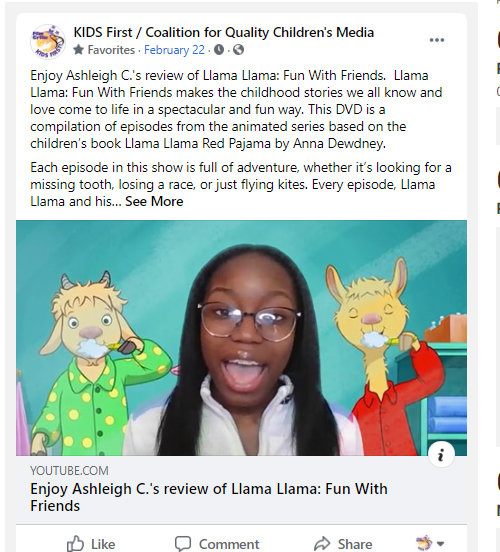Click the speech bubble Comment icon

click(183, 544)
